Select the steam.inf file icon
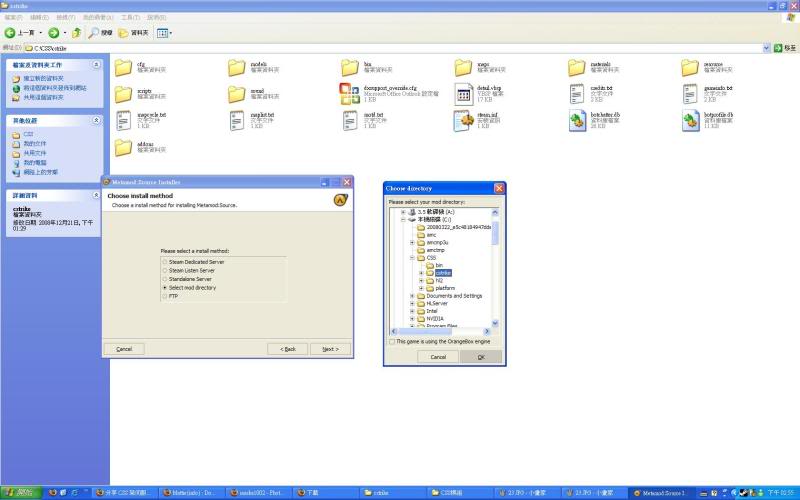The height and width of the screenshot is (500, 800). pos(463,121)
